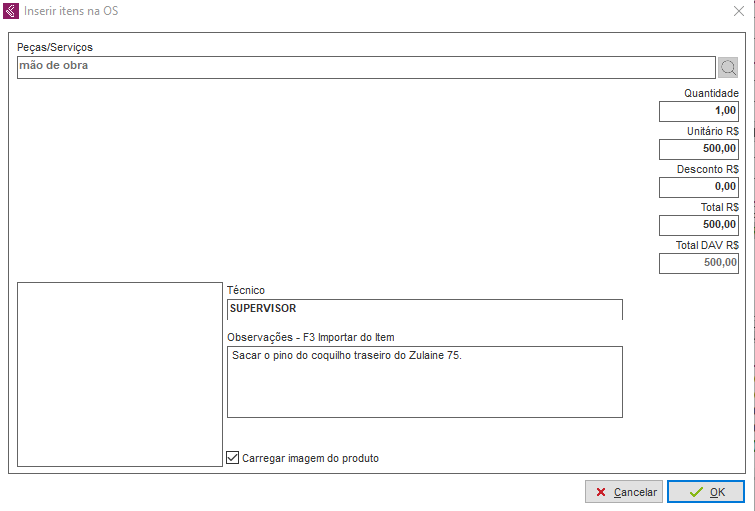Click into the Unitário R$ field
The width and height of the screenshot is (755, 511).
pyautogui.click(x=698, y=149)
